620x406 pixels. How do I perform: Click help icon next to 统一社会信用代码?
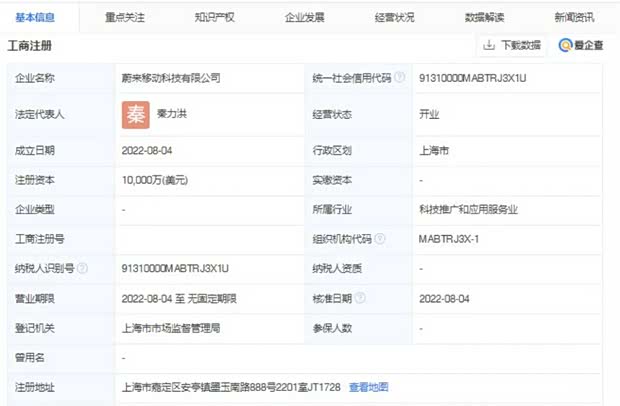pos(399,77)
